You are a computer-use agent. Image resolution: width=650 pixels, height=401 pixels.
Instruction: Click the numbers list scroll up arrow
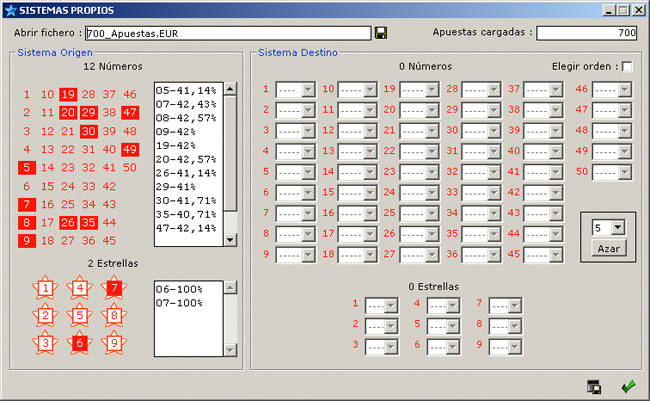click(230, 88)
